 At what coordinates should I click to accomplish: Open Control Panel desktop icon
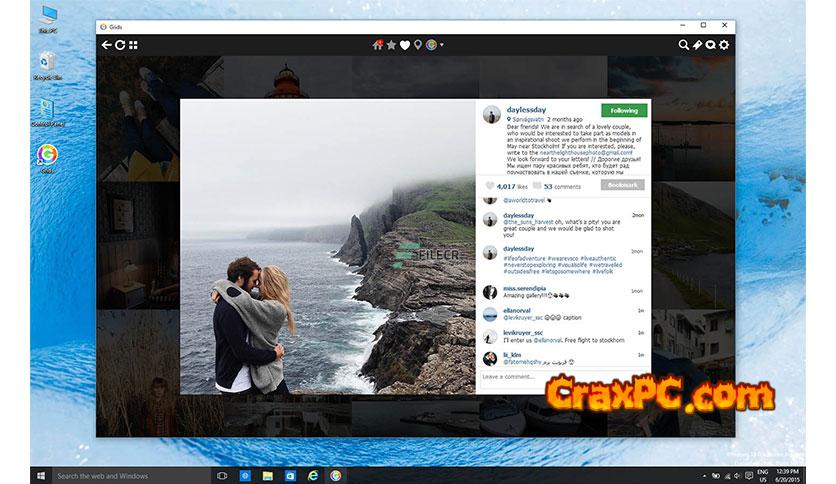[47, 112]
